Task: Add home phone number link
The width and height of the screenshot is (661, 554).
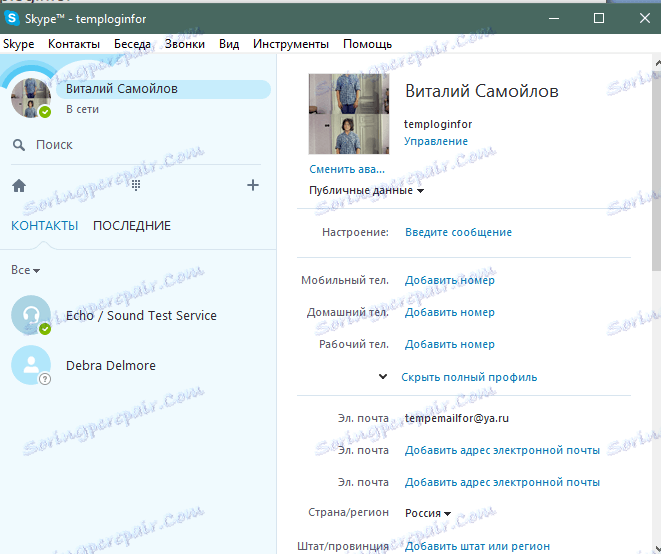Action: tap(449, 312)
